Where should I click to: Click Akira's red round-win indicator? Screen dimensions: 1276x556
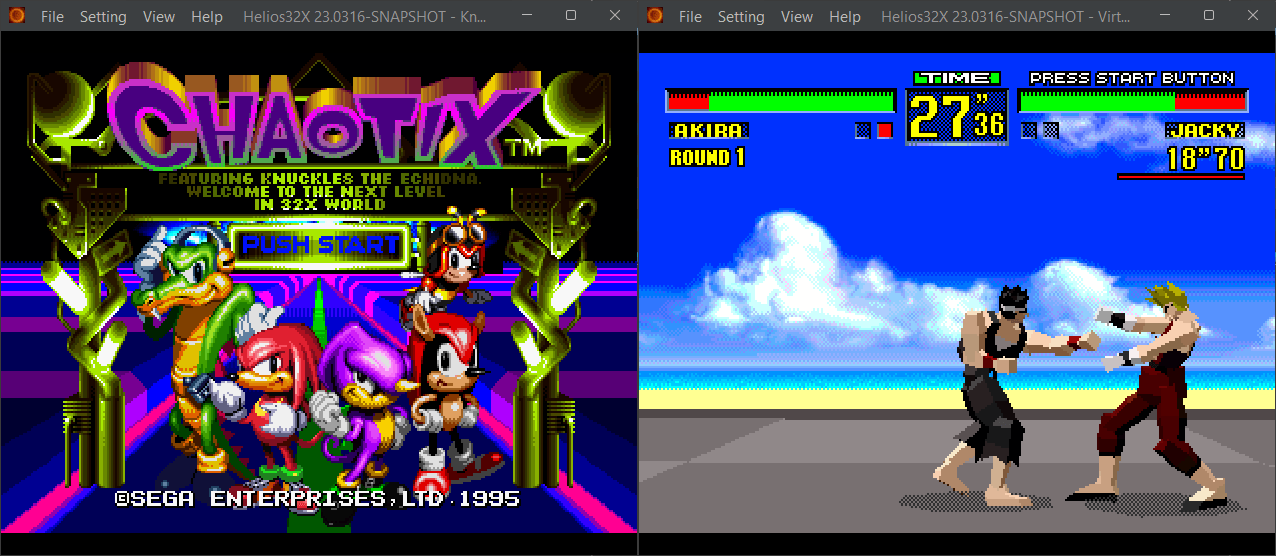884,130
